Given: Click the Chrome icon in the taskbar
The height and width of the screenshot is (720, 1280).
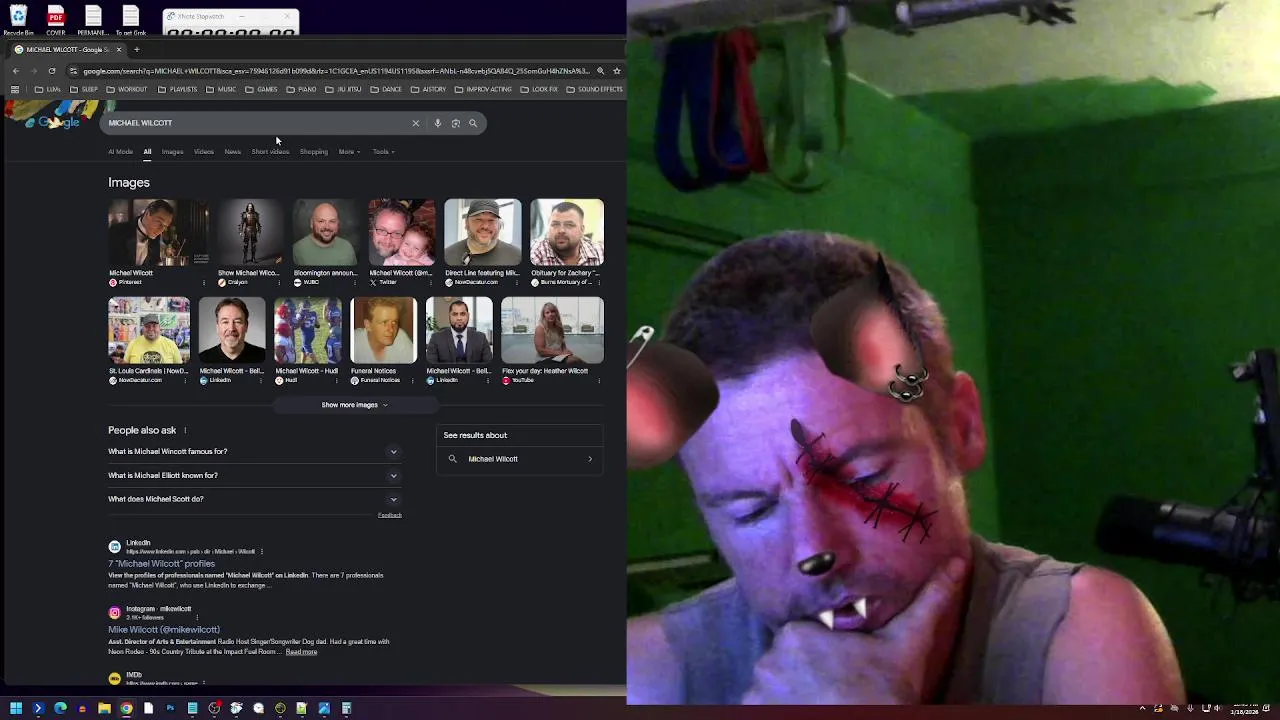Looking at the screenshot, I should point(126,708).
